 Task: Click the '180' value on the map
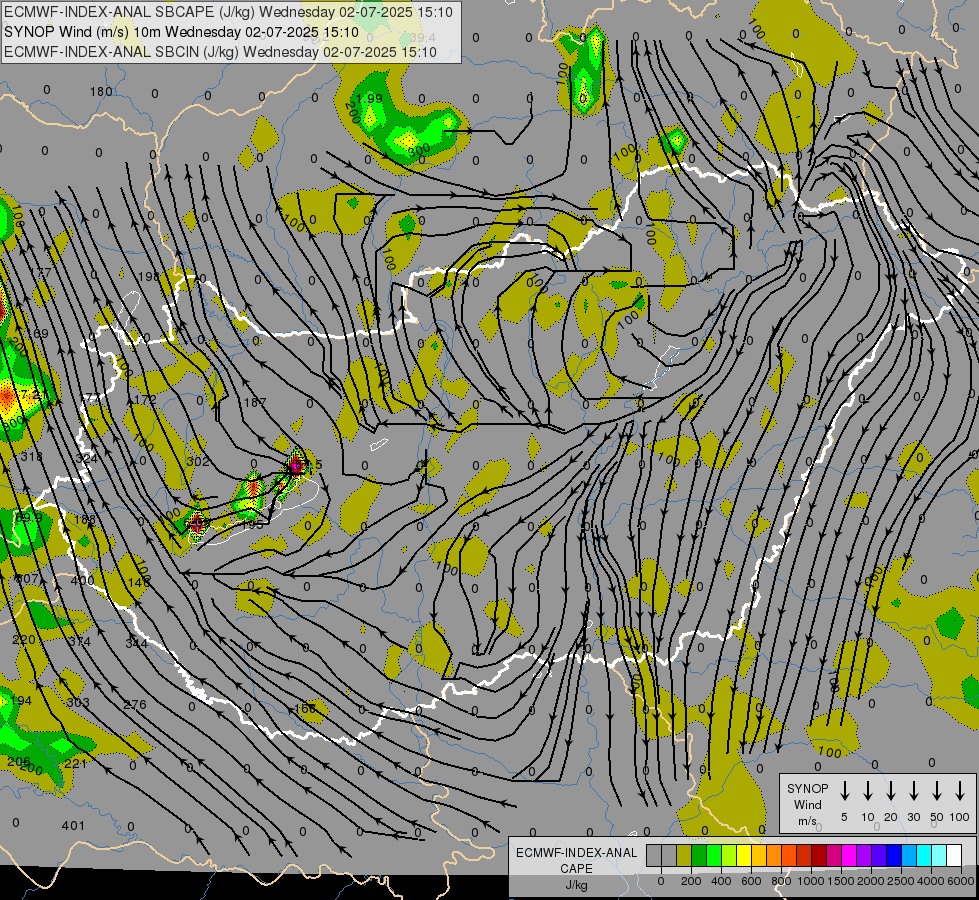tap(101, 92)
